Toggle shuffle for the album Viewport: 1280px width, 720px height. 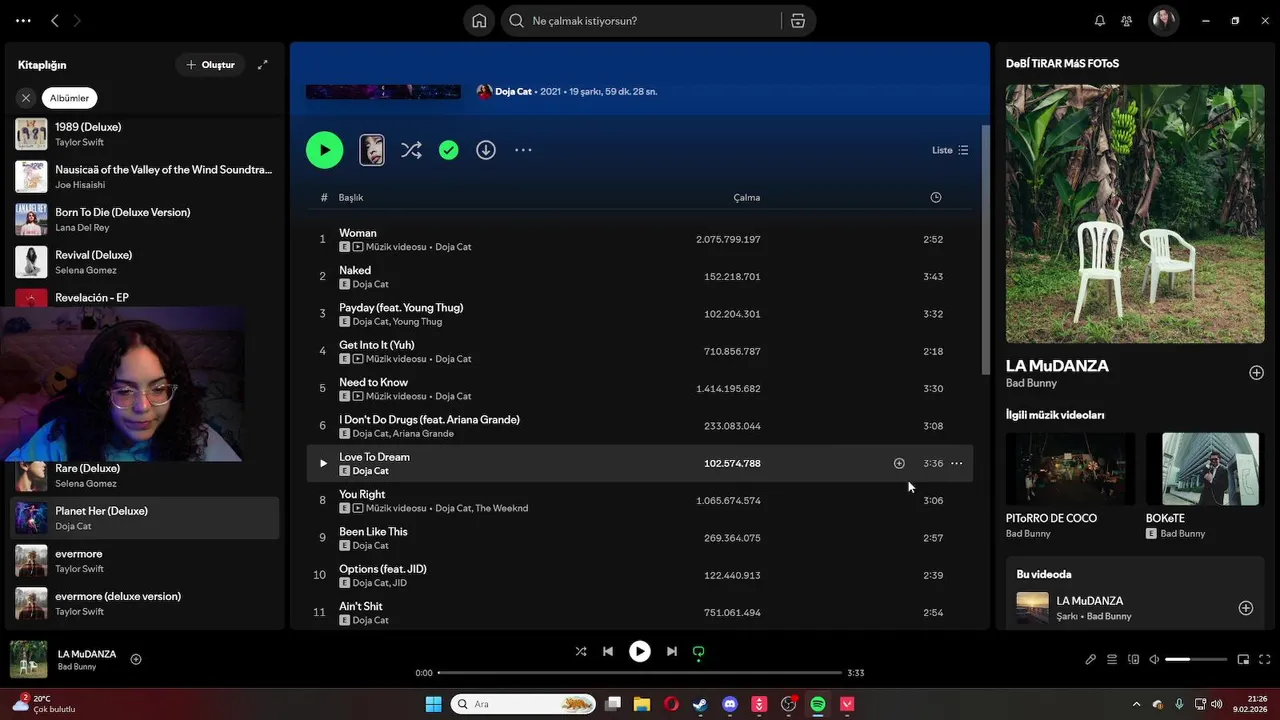(x=411, y=150)
